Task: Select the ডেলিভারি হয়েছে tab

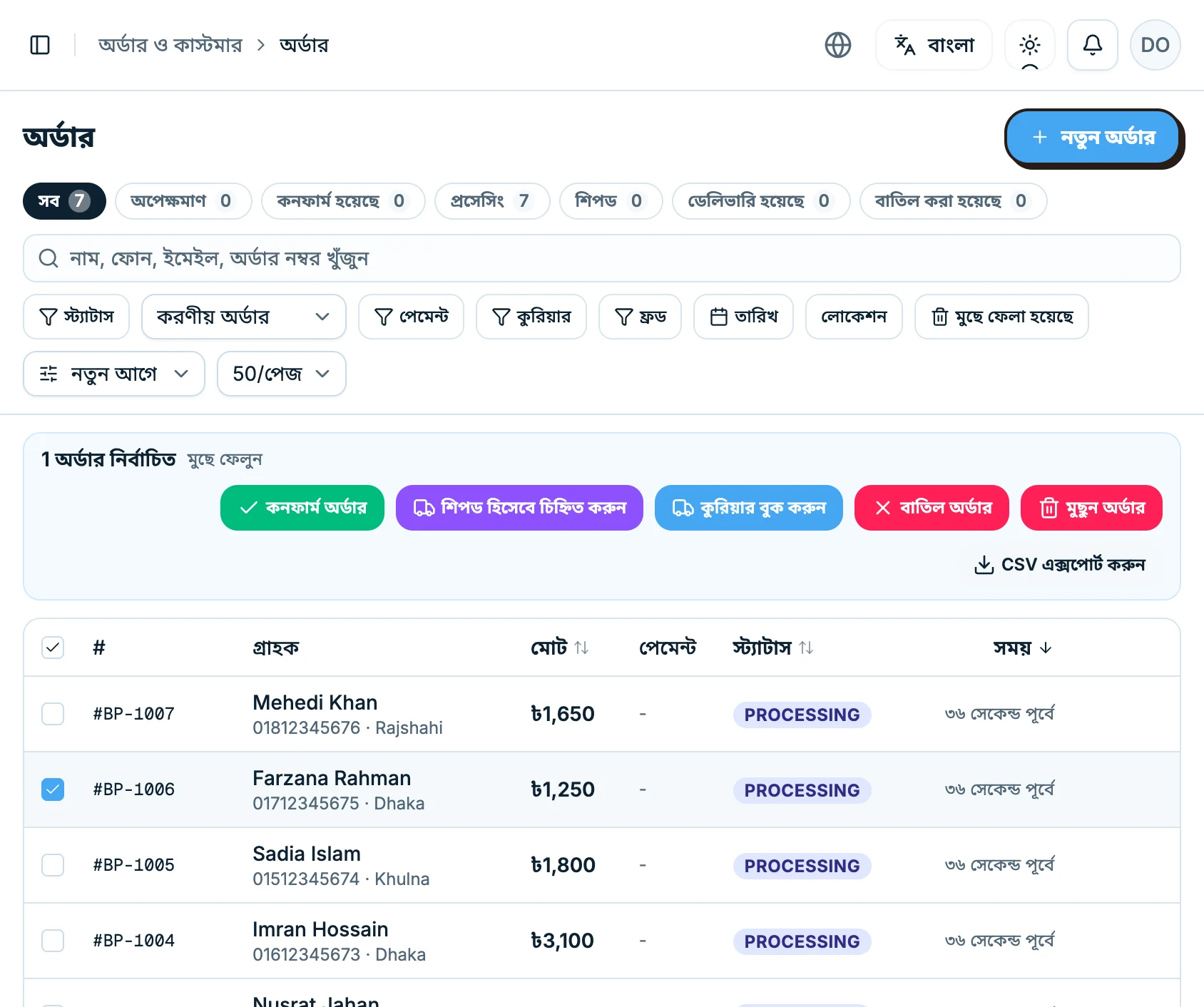Action: click(761, 201)
